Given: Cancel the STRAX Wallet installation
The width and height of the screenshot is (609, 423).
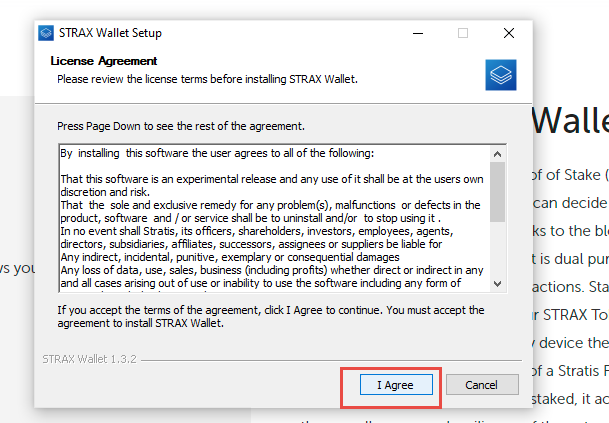Looking at the screenshot, I should [x=482, y=384].
